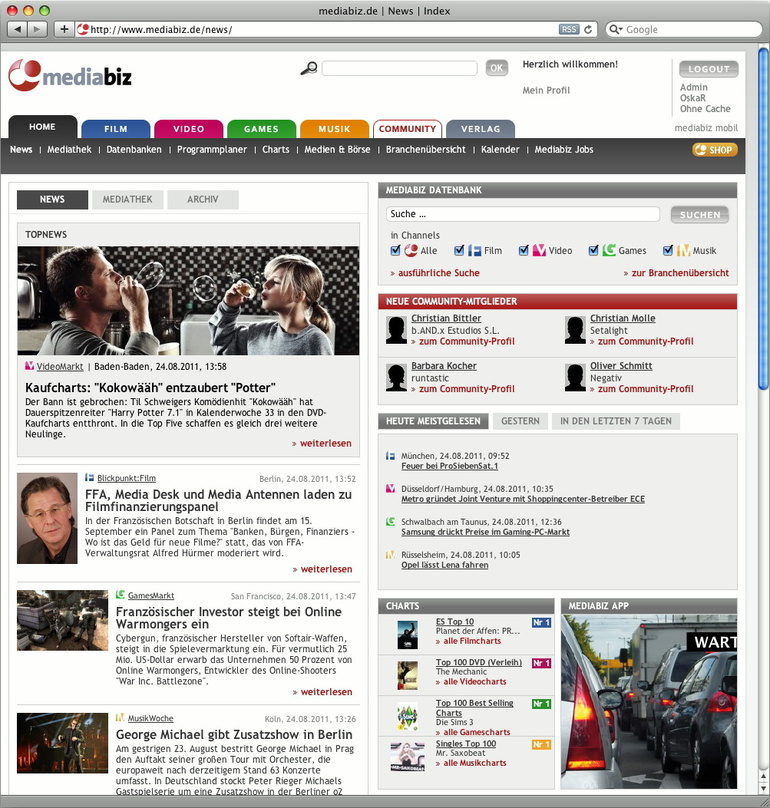Switch to the FILM tab
This screenshot has height=808, width=770.
click(115, 129)
